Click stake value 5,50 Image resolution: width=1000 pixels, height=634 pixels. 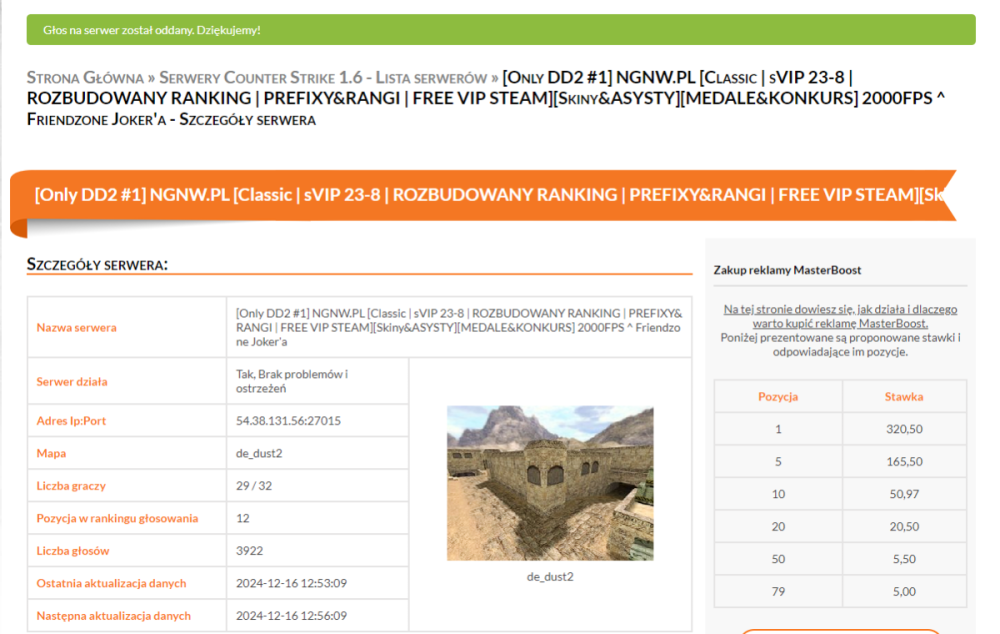tap(904, 559)
